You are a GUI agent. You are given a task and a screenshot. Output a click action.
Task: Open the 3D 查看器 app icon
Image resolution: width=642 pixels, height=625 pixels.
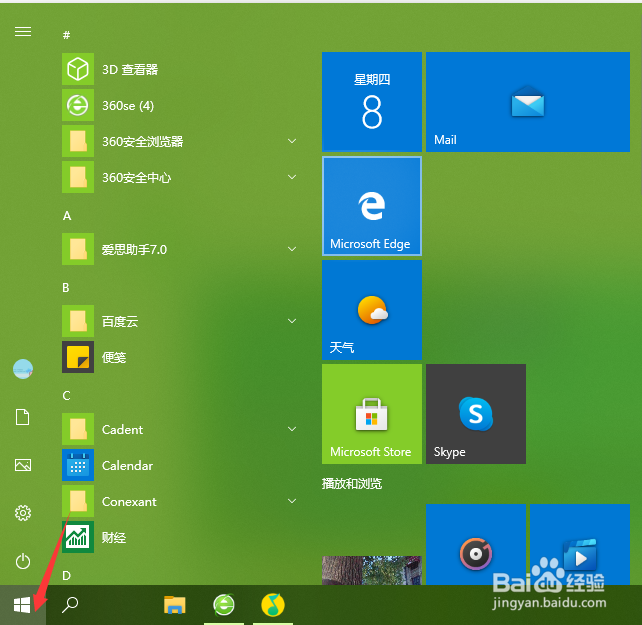(x=78, y=69)
